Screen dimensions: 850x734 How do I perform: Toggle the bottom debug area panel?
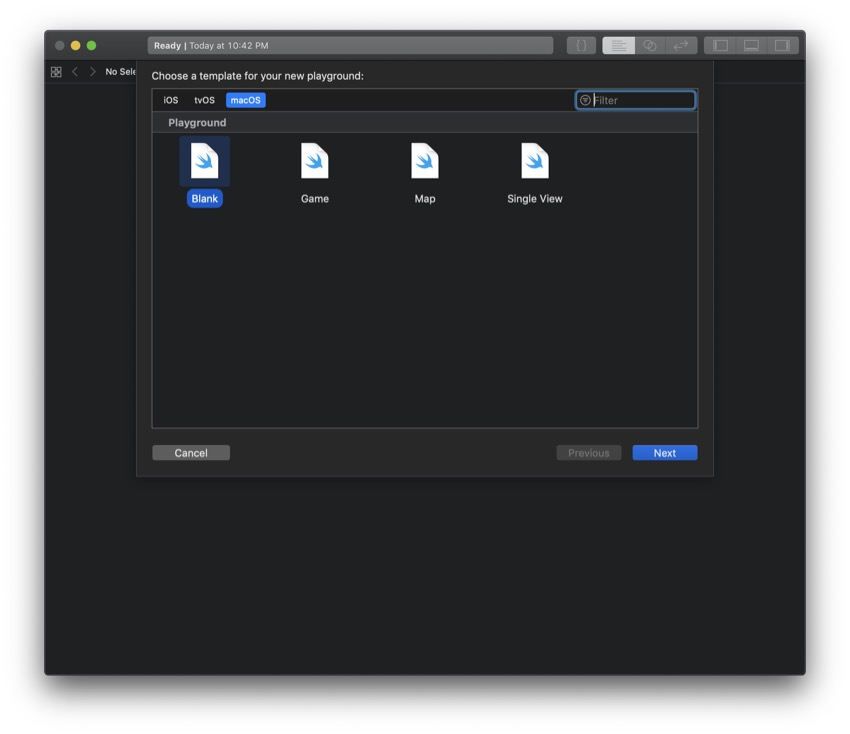751,46
